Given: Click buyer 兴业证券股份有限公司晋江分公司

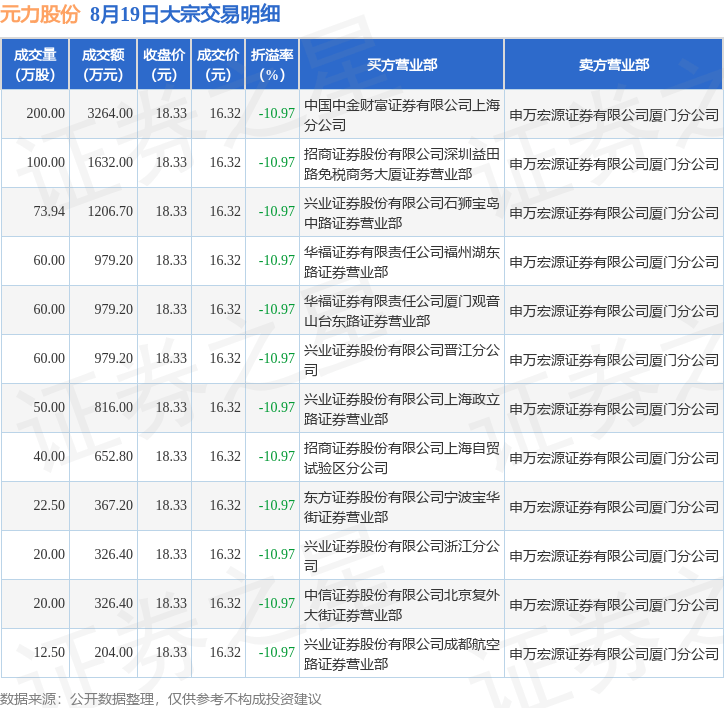Looking at the screenshot, I should pos(402,360).
